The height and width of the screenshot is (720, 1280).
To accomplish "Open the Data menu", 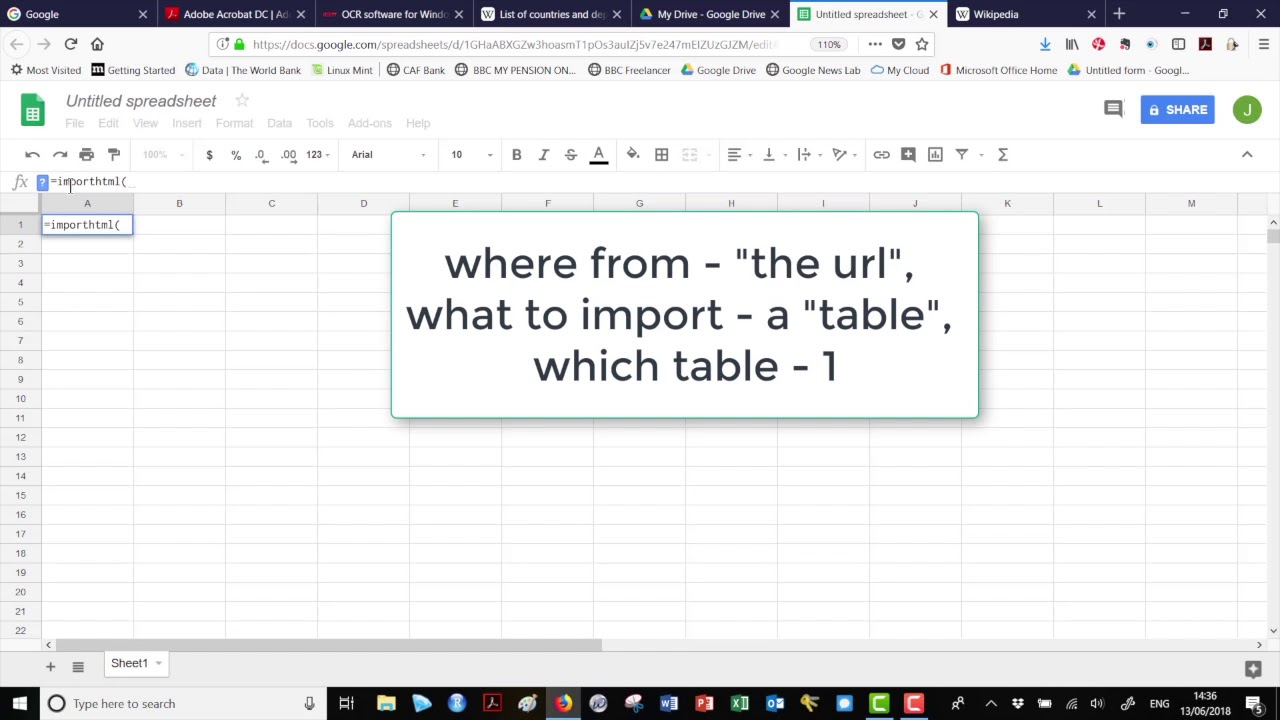I will pos(279,123).
